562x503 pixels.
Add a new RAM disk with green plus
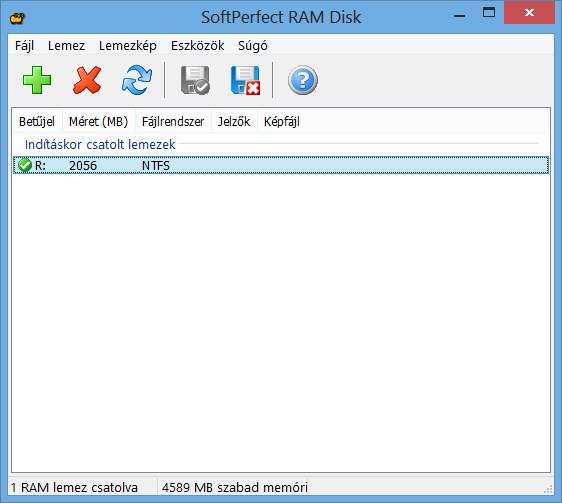[37, 80]
